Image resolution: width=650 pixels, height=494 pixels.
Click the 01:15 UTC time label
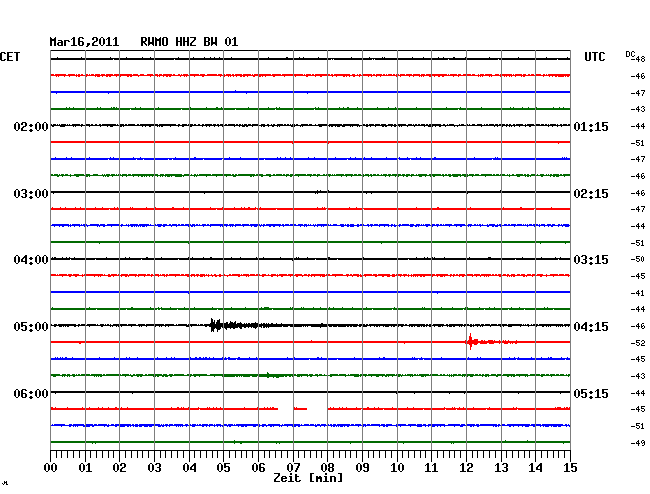tap(591, 127)
